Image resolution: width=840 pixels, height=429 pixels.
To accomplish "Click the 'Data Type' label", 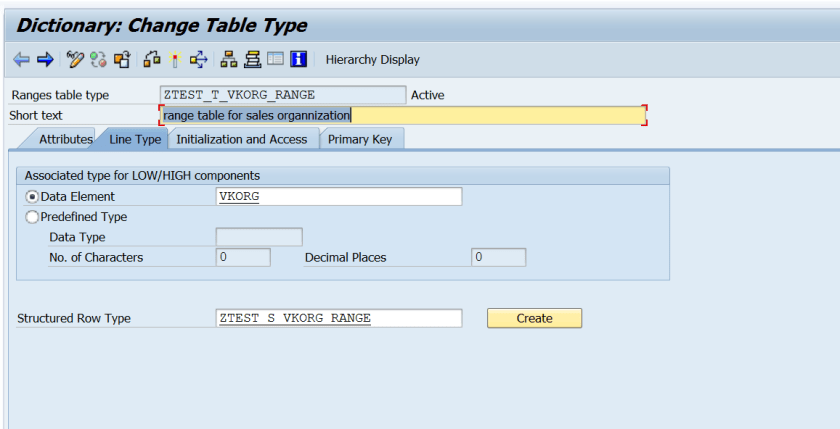I will click(x=77, y=237).
